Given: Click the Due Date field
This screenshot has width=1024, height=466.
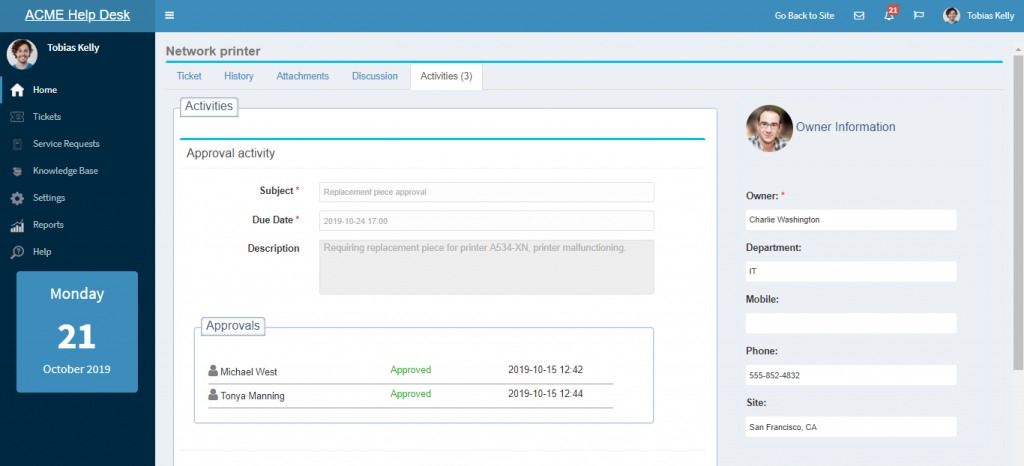Looking at the screenshot, I should tap(487, 221).
